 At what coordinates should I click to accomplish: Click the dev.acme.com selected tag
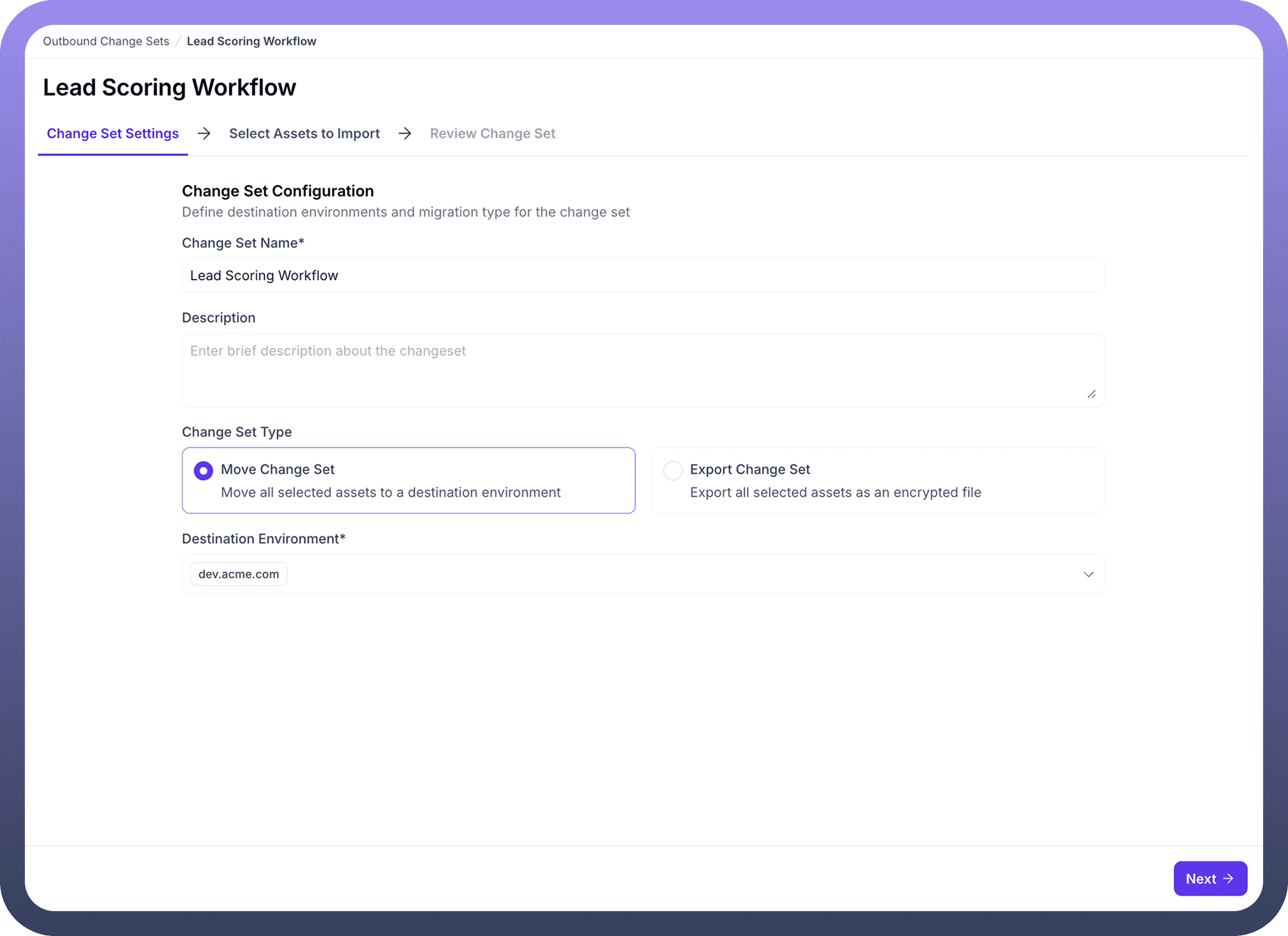239,574
